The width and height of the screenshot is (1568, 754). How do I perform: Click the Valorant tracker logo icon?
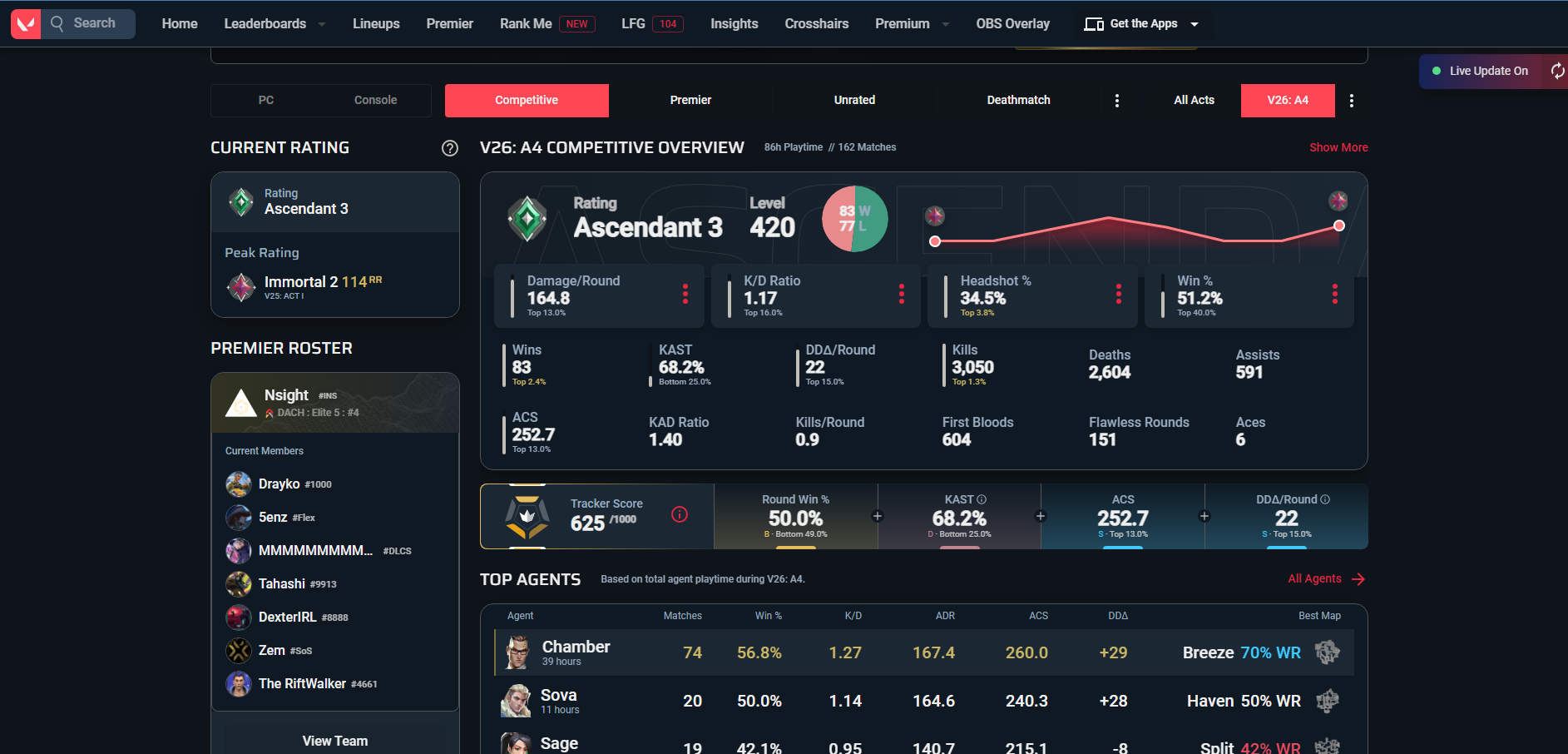(x=26, y=24)
